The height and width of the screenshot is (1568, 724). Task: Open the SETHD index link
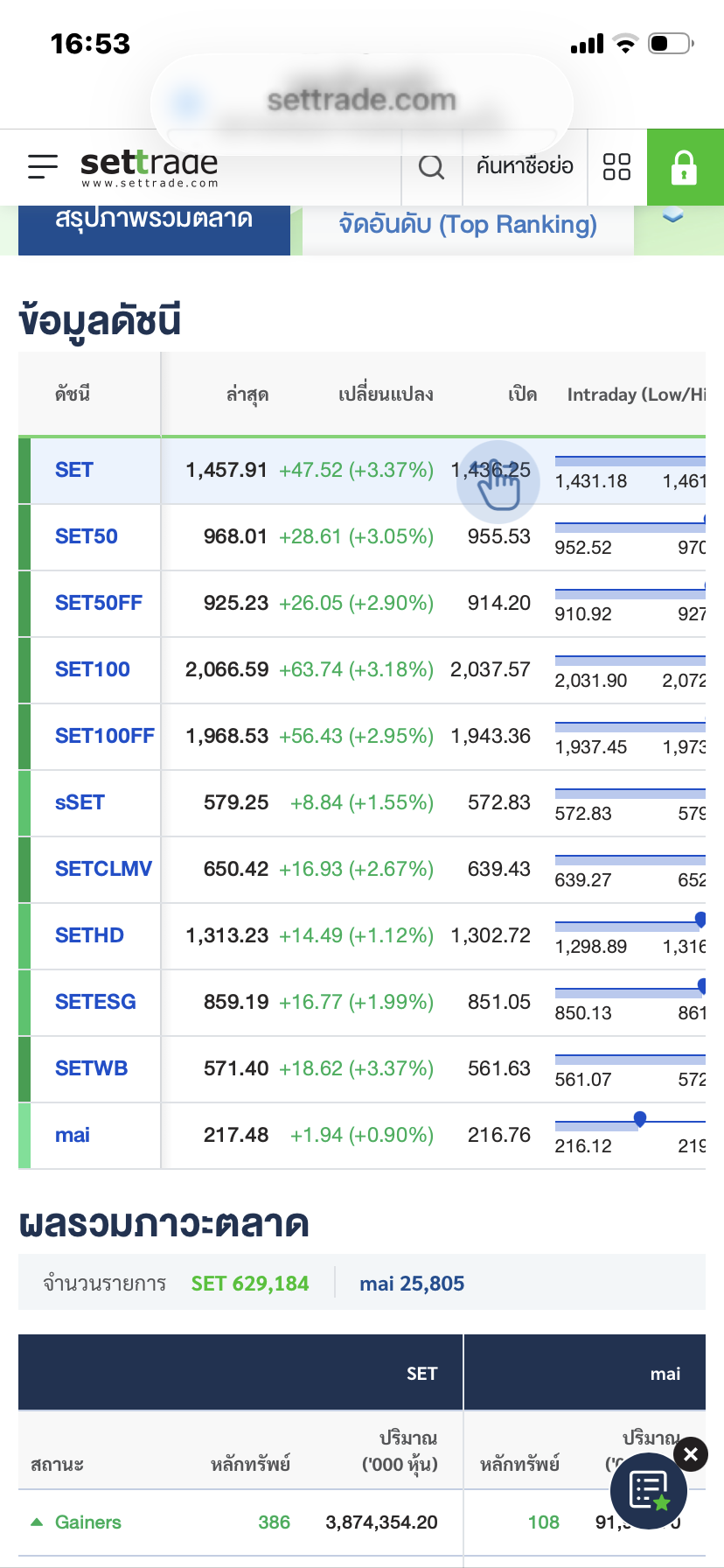89,935
